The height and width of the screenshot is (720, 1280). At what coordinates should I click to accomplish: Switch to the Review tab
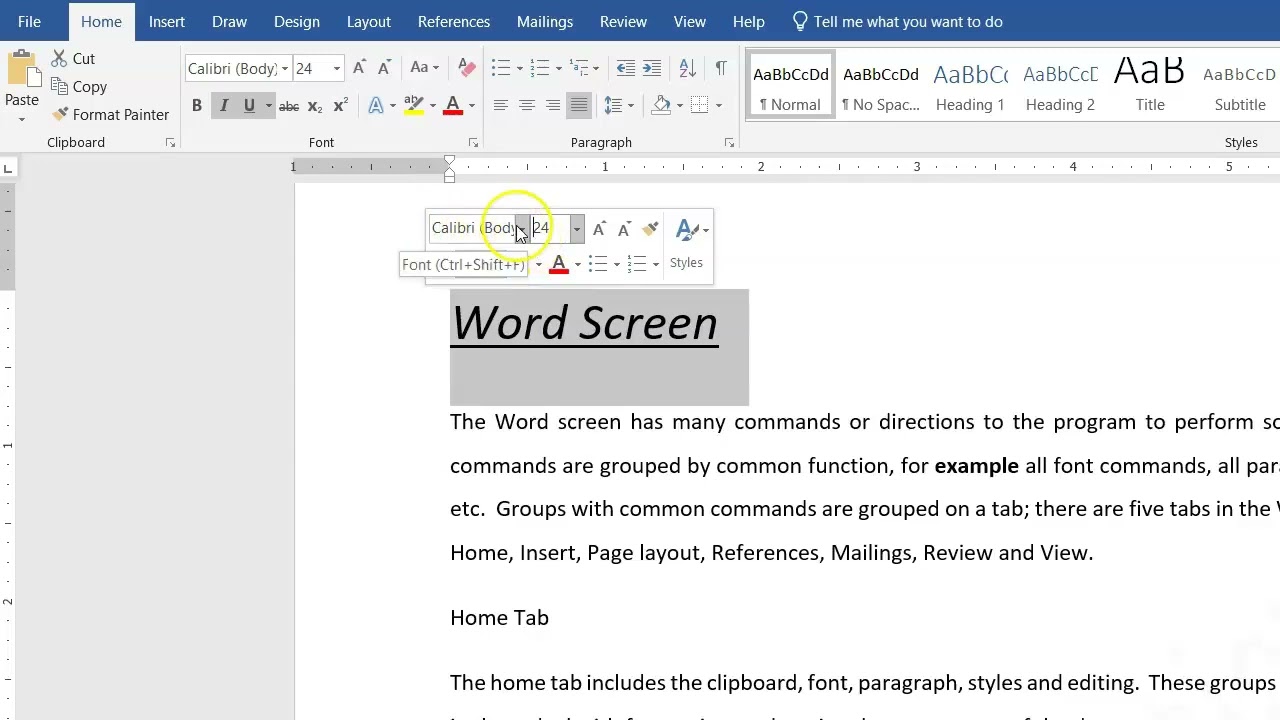tap(623, 21)
